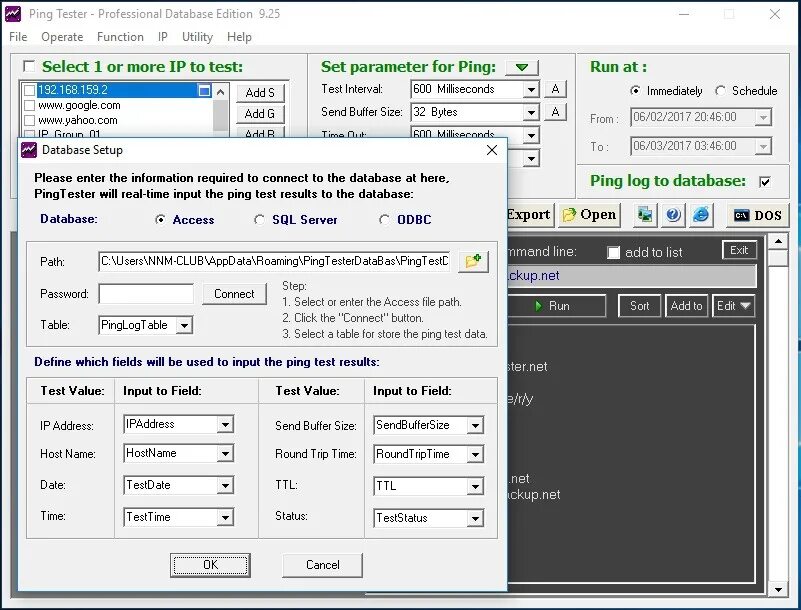This screenshot has width=801, height=610.
Task: Expand the RoundTripTime field dropdown
Action: (x=475, y=455)
